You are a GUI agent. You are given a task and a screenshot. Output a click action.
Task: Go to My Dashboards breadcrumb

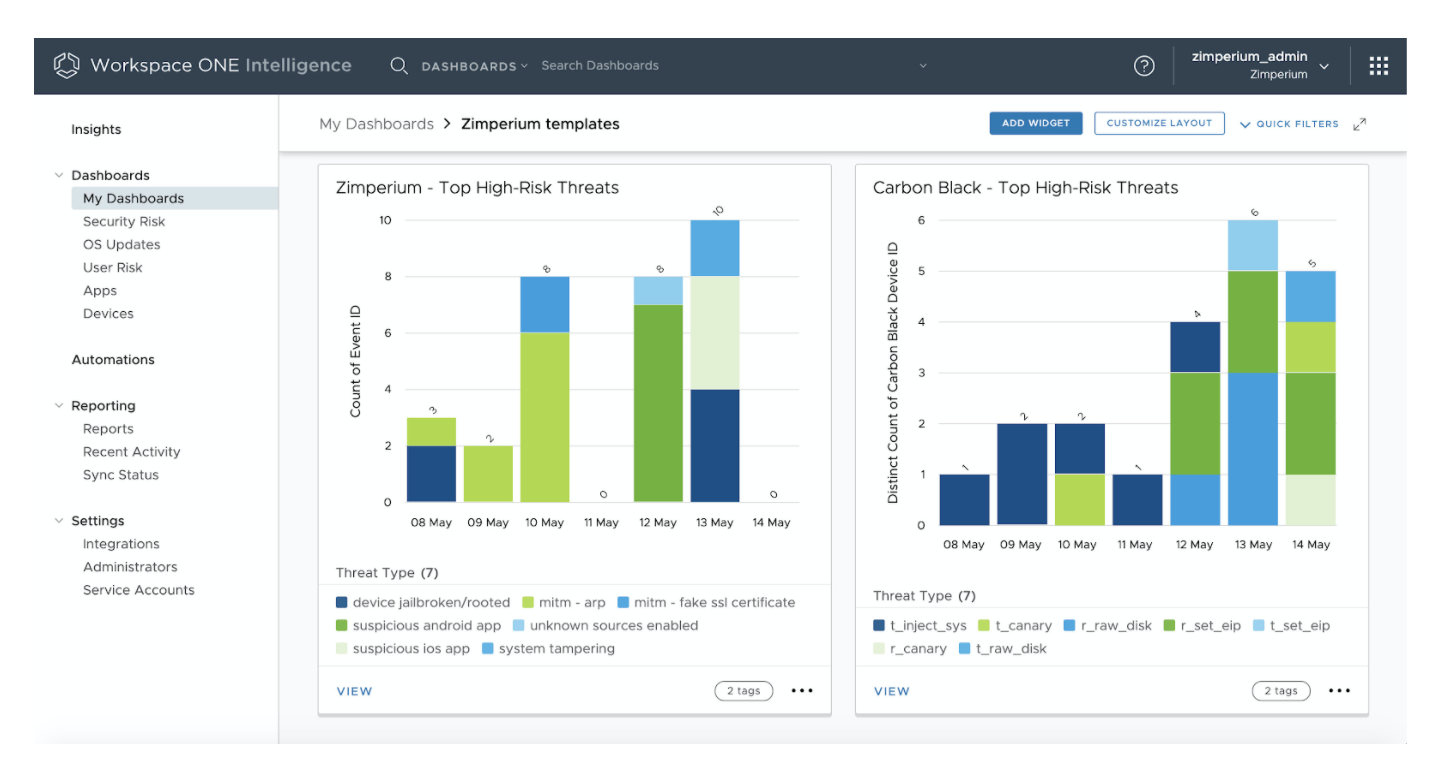tap(376, 124)
